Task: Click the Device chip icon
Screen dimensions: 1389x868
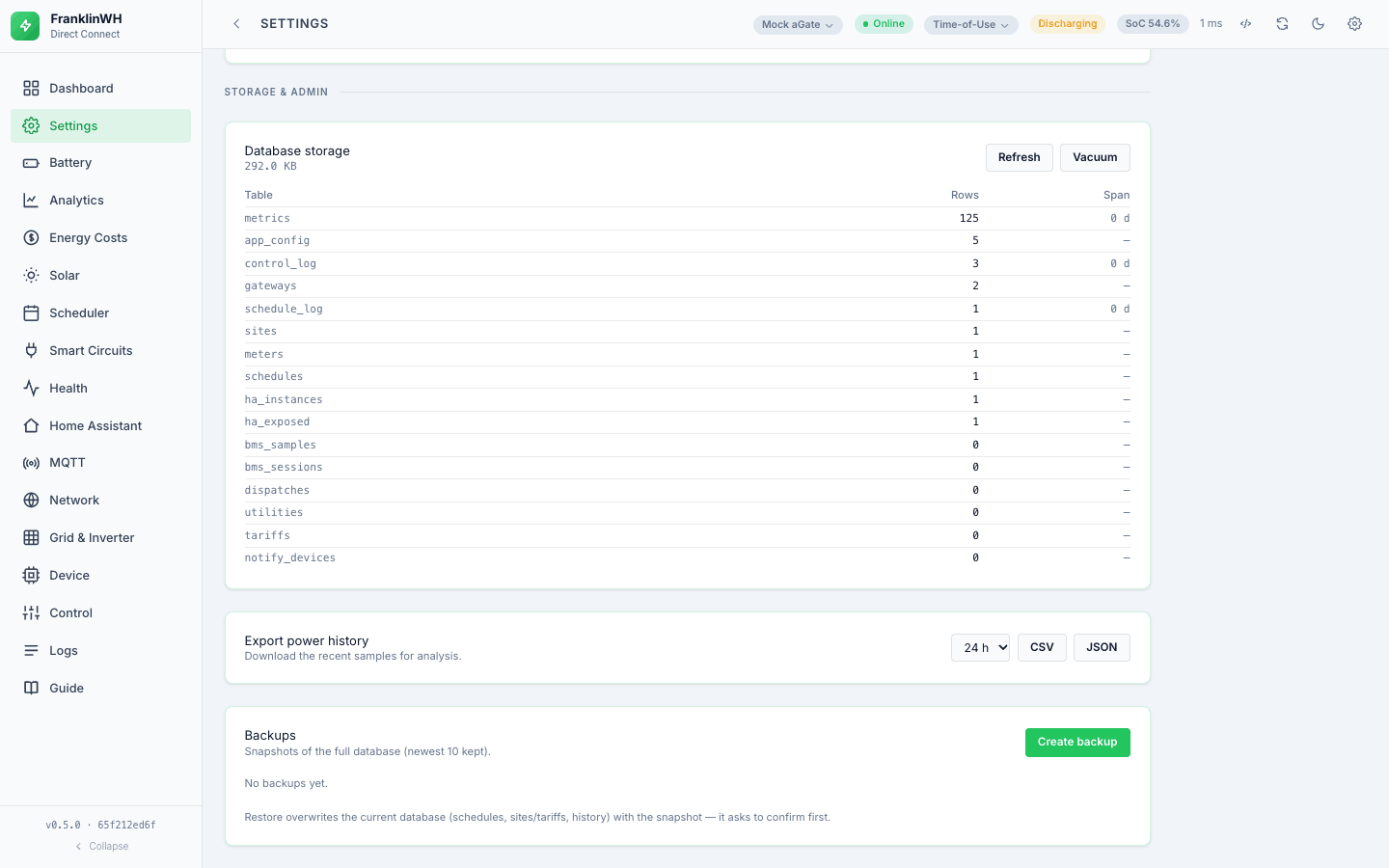Action: 31,576
